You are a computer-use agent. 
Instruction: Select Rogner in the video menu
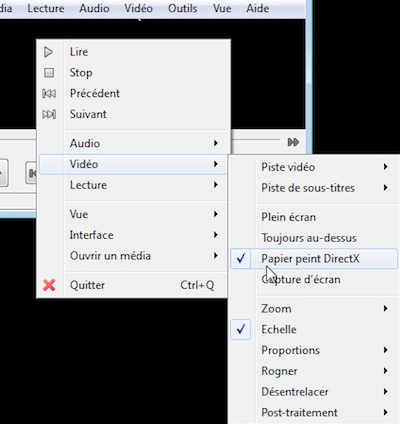click(x=279, y=371)
